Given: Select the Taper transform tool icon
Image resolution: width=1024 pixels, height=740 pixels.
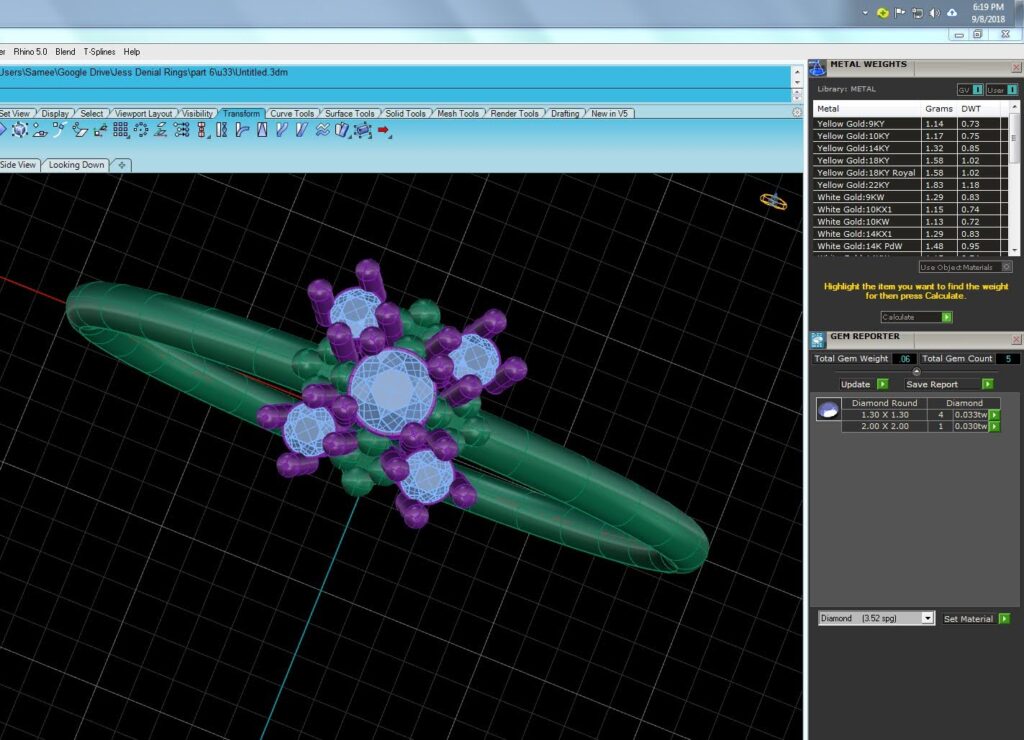Looking at the screenshot, I should tap(262, 130).
